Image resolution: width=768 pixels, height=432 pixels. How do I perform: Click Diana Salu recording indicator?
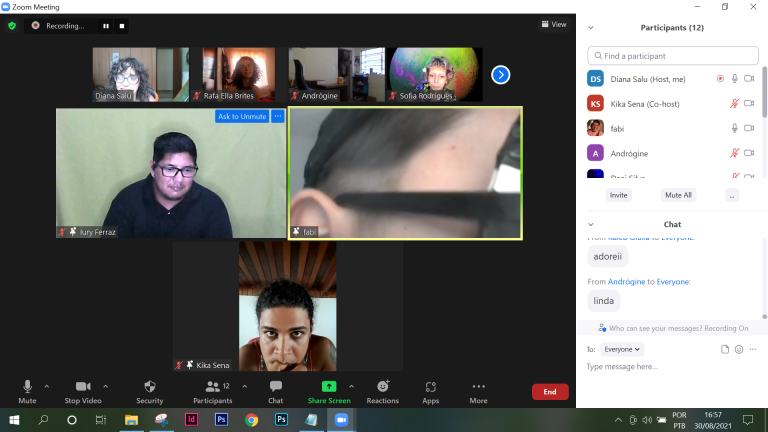click(720, 78)
